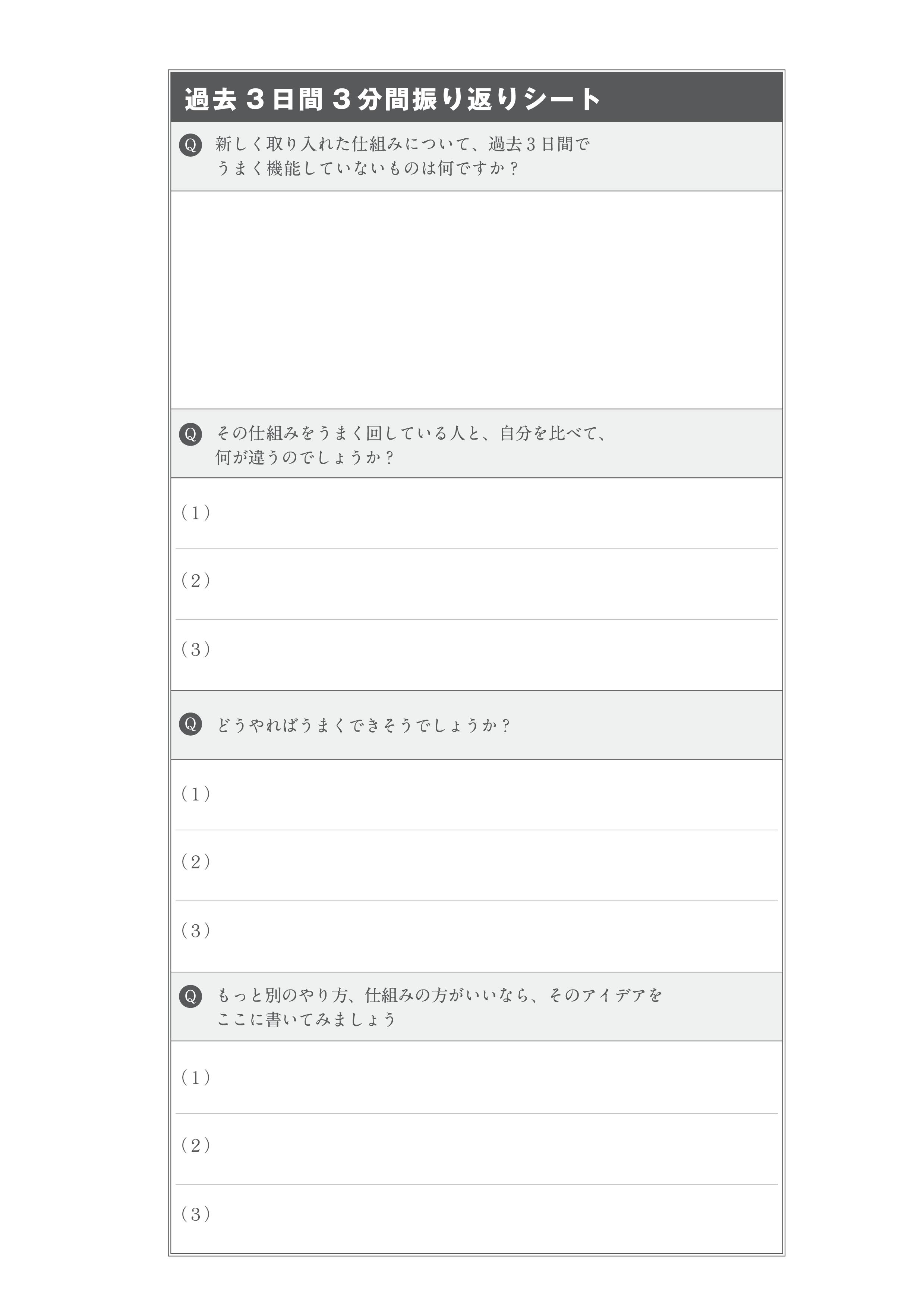Click the Q icon beside その仕組みをうまく回している人 question
Screen dimensions: 924x1308
[x=191, y=434]
